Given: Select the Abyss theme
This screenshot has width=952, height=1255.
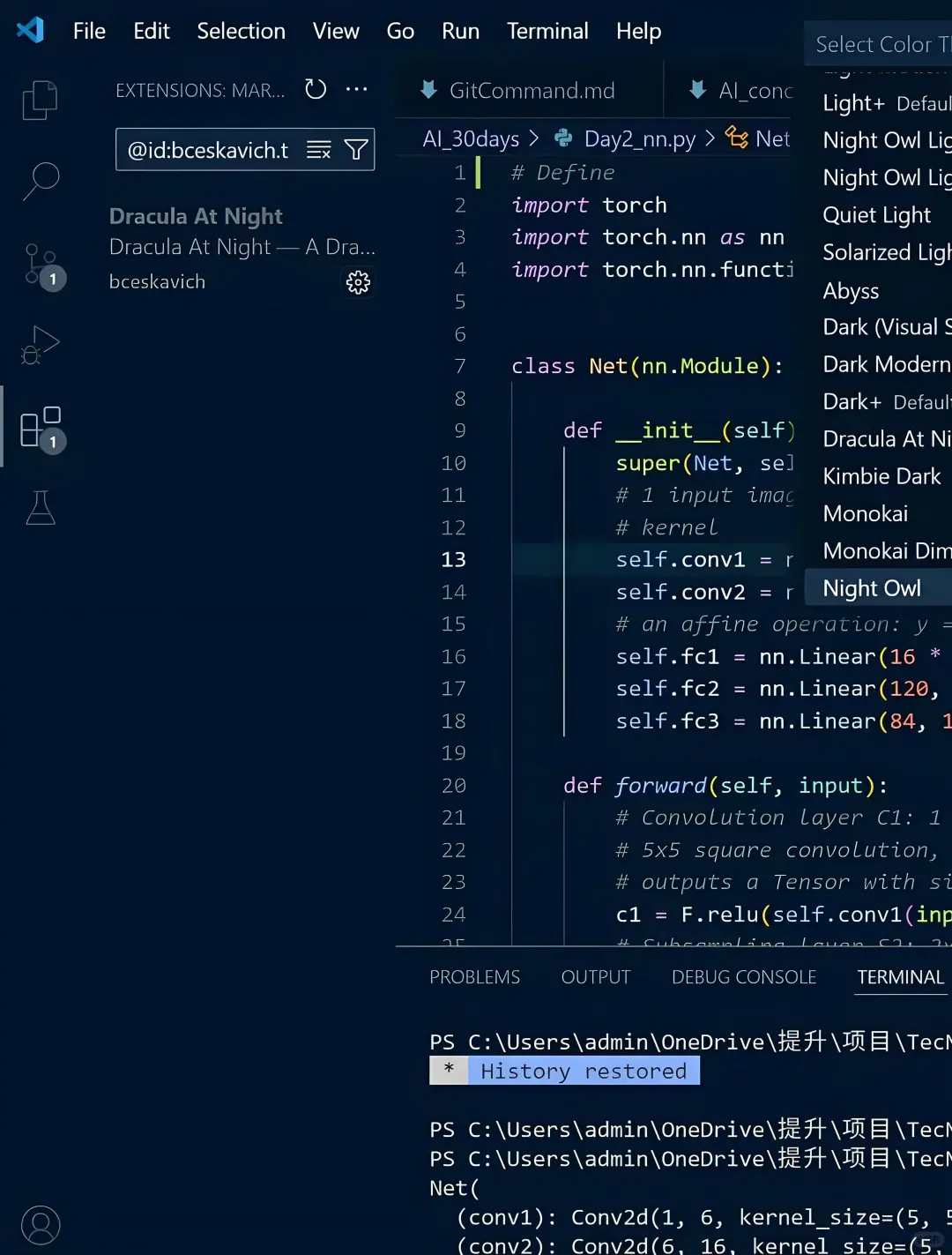Looking at the screenshot, I should point(879,290).
